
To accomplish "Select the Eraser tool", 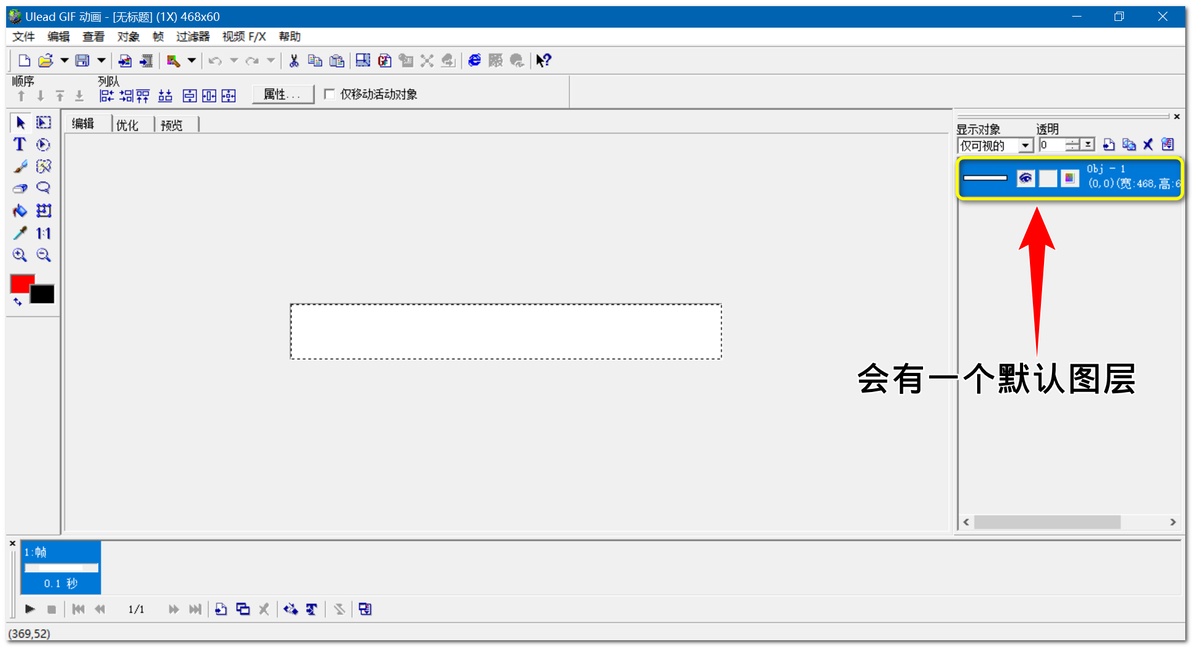I will (20, 189).
